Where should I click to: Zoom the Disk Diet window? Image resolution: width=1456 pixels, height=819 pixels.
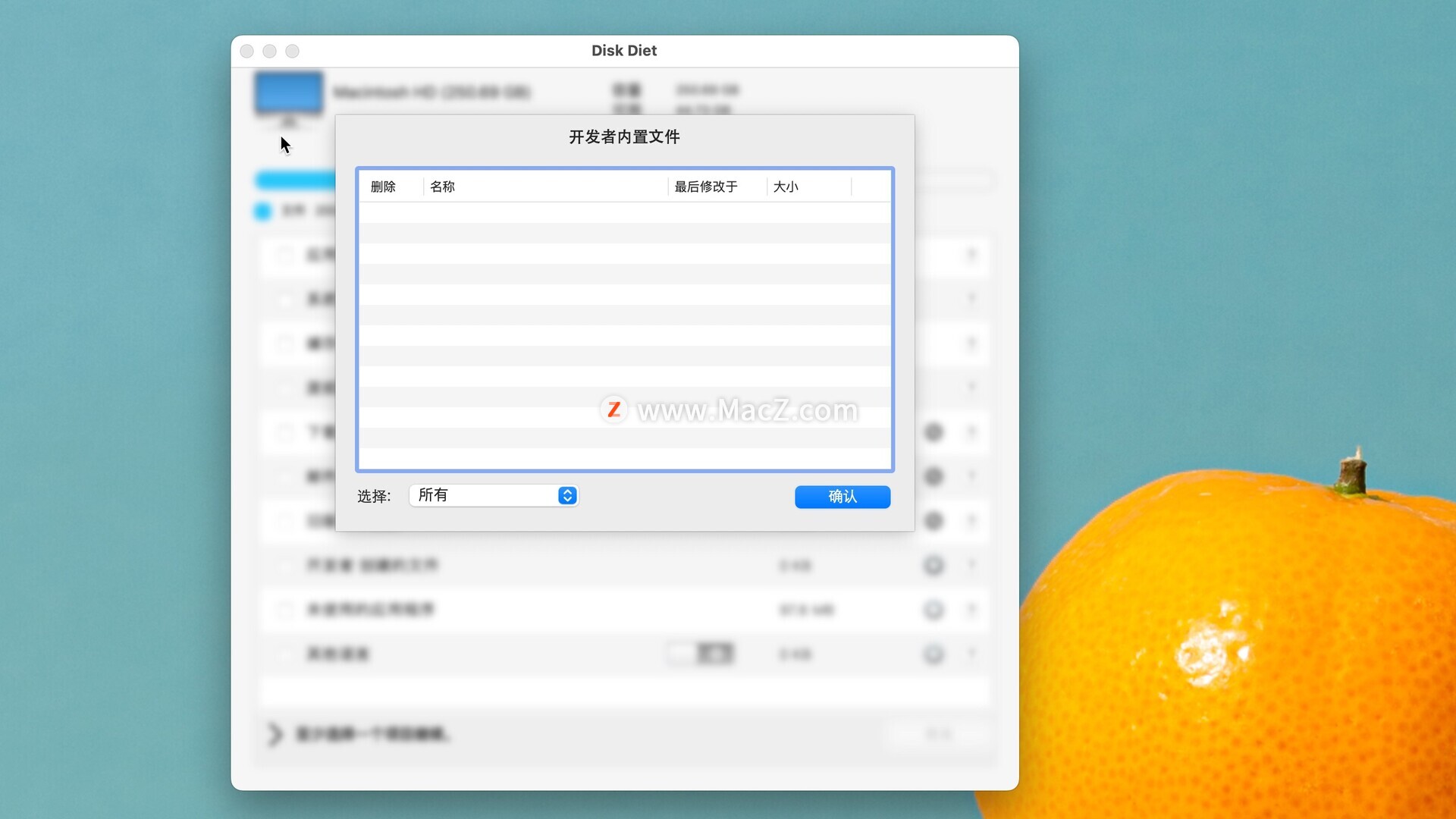[292, 51]
